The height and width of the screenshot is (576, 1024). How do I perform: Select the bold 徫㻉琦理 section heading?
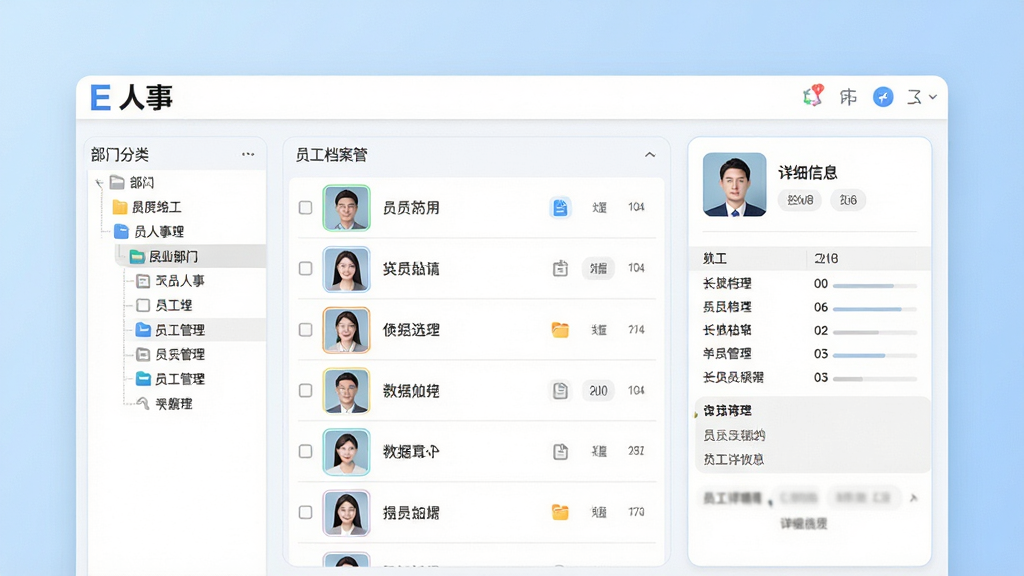click(727, 411)
